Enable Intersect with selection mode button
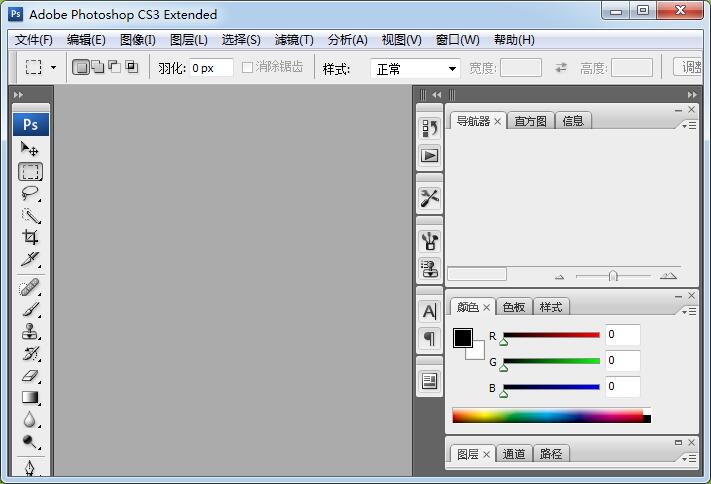Viewport: 711px width, 484px height. [131, 68]
